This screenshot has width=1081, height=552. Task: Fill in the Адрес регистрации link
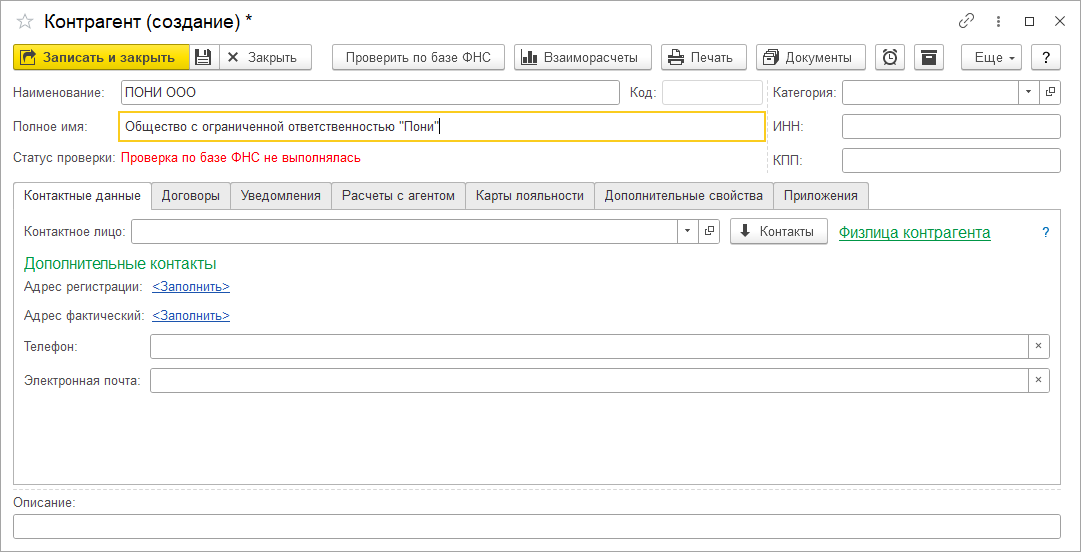pyautogui.click(x=191, y=287)
